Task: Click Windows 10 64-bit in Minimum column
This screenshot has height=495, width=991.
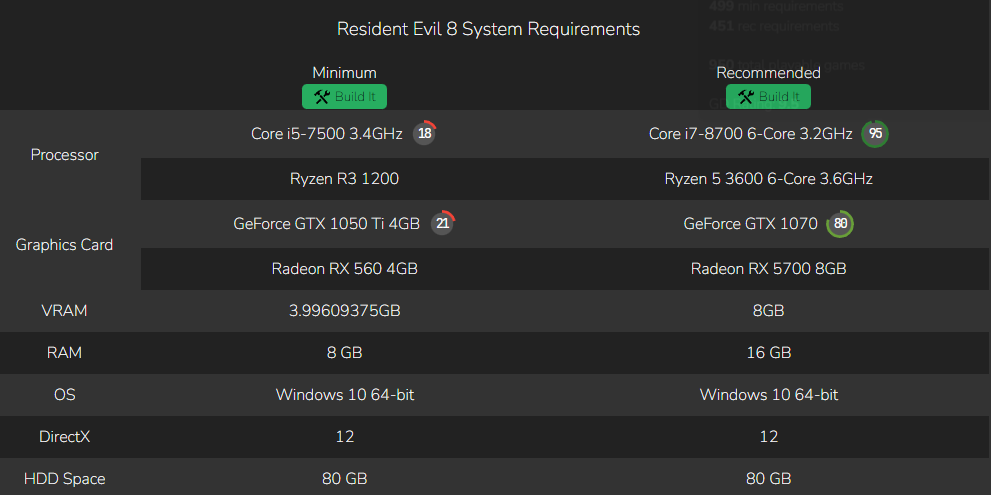Action: tap(345, 395)
